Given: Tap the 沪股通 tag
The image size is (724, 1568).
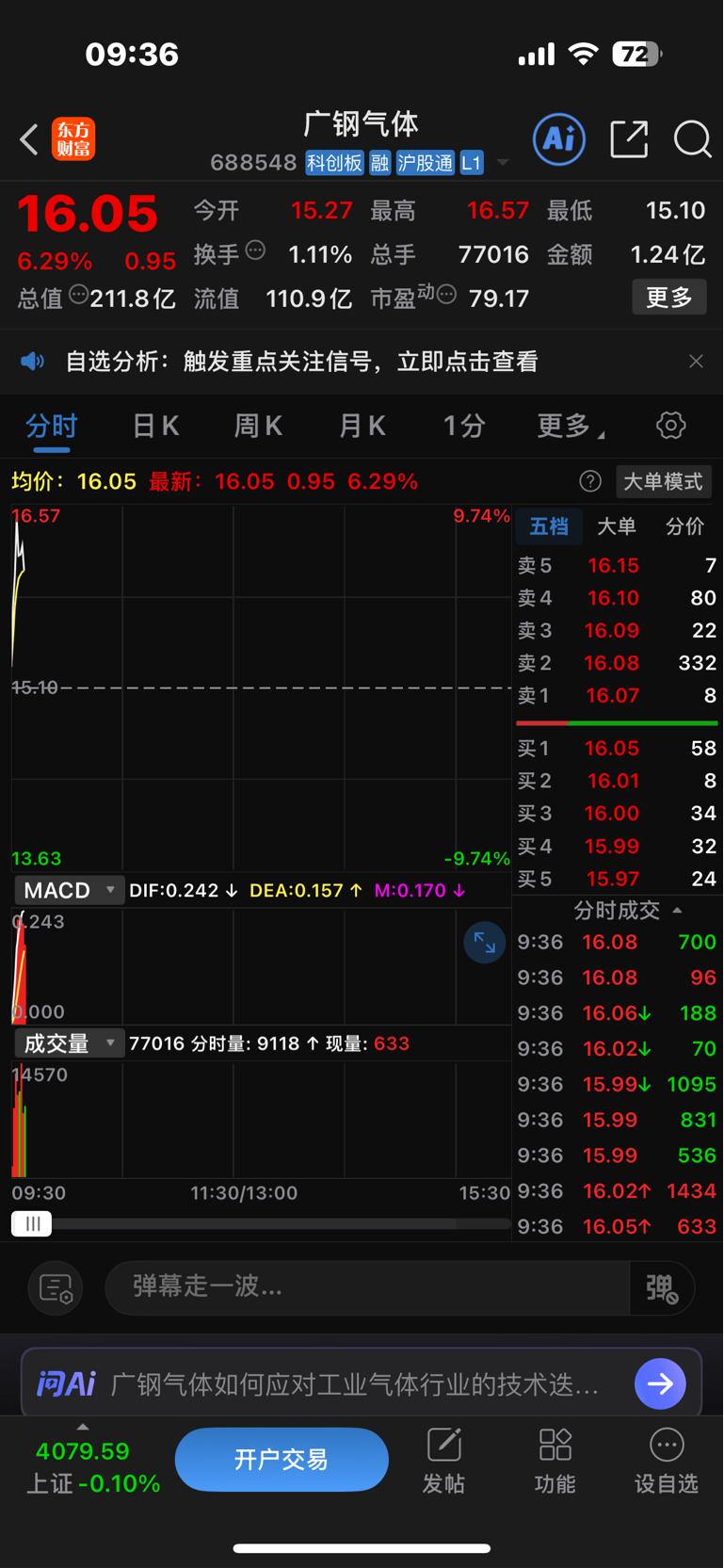Looking at the screenshot, I should (425, 163).
